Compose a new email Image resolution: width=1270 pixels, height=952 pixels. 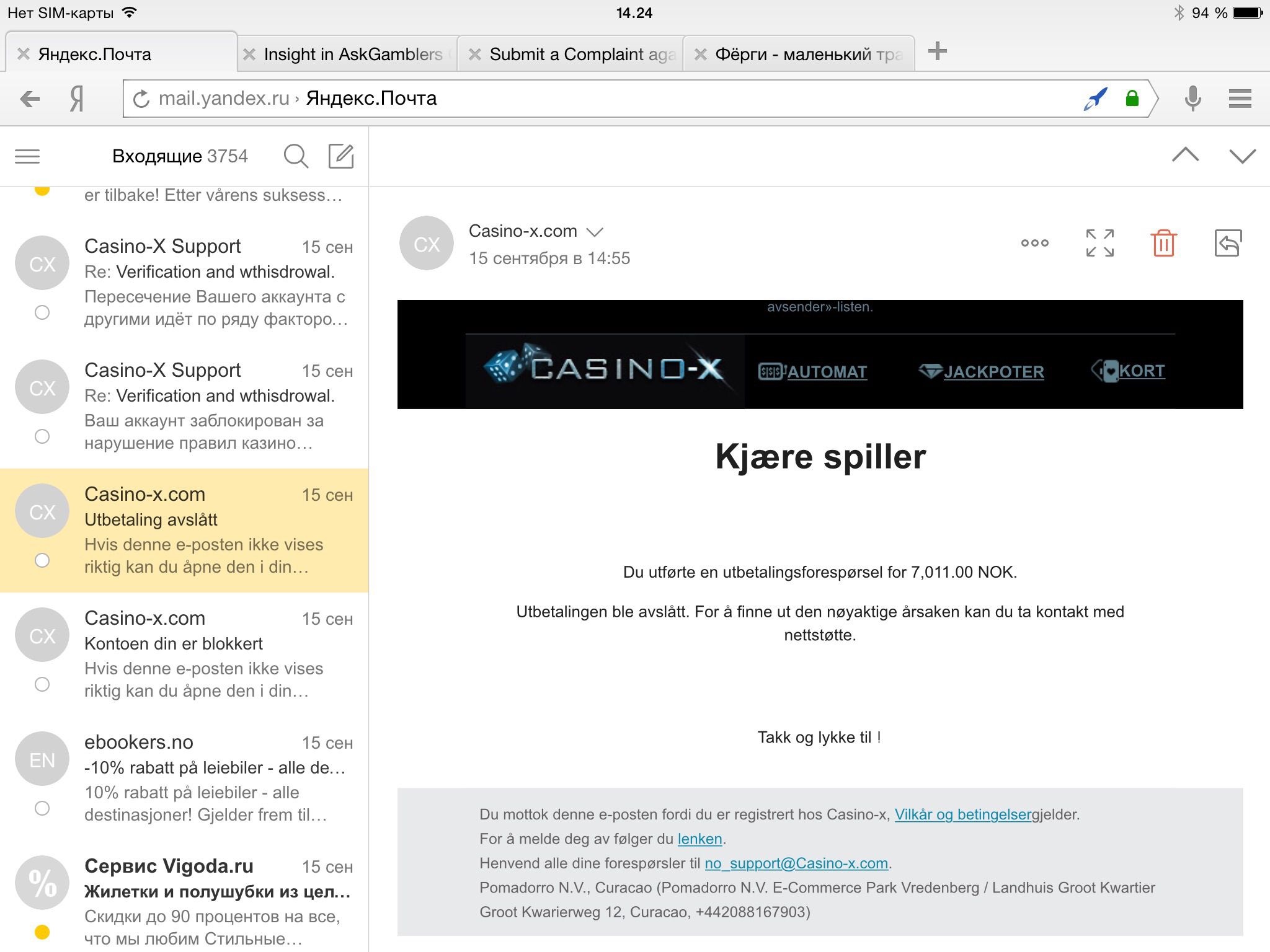tap(341, 156)
